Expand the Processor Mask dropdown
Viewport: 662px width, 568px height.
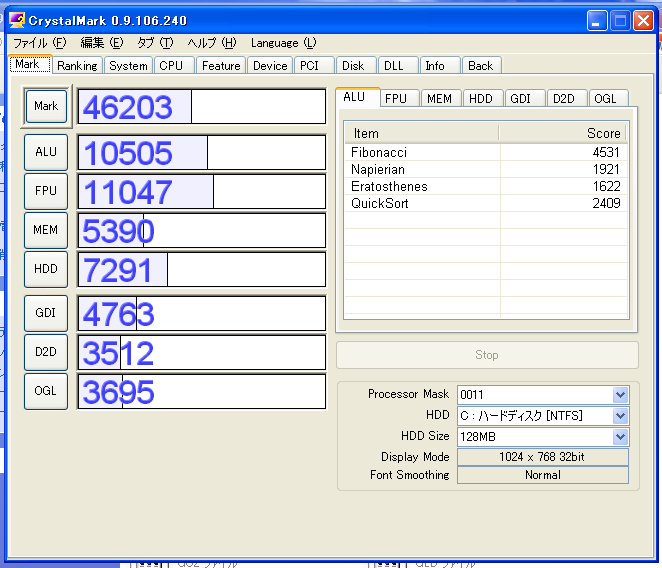pyautogui.click(x=620, y=395)
